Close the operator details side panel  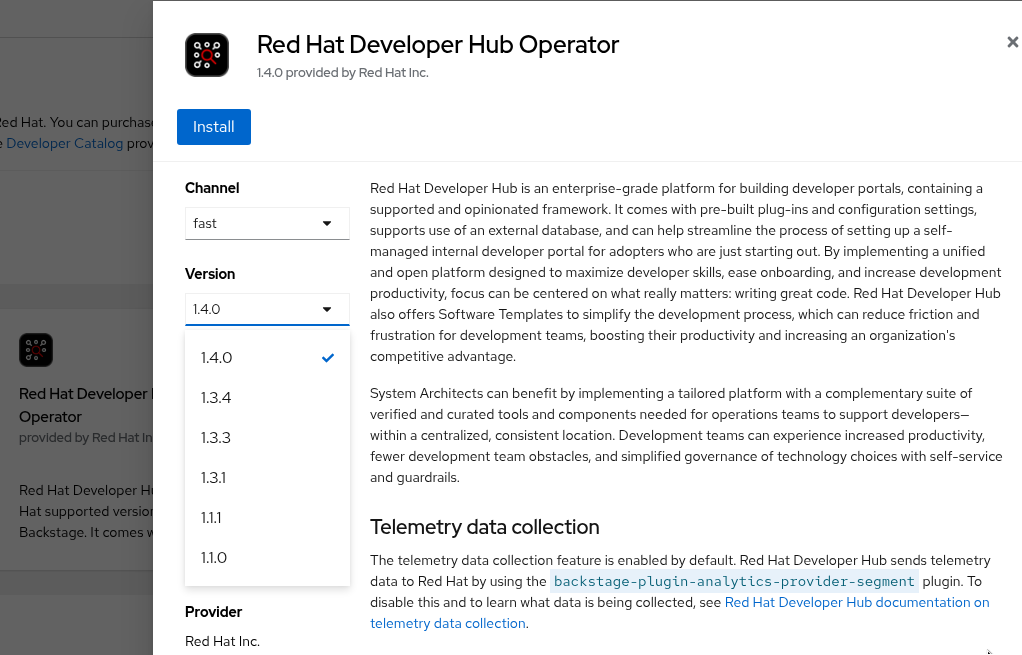[x=1012, y=42]
